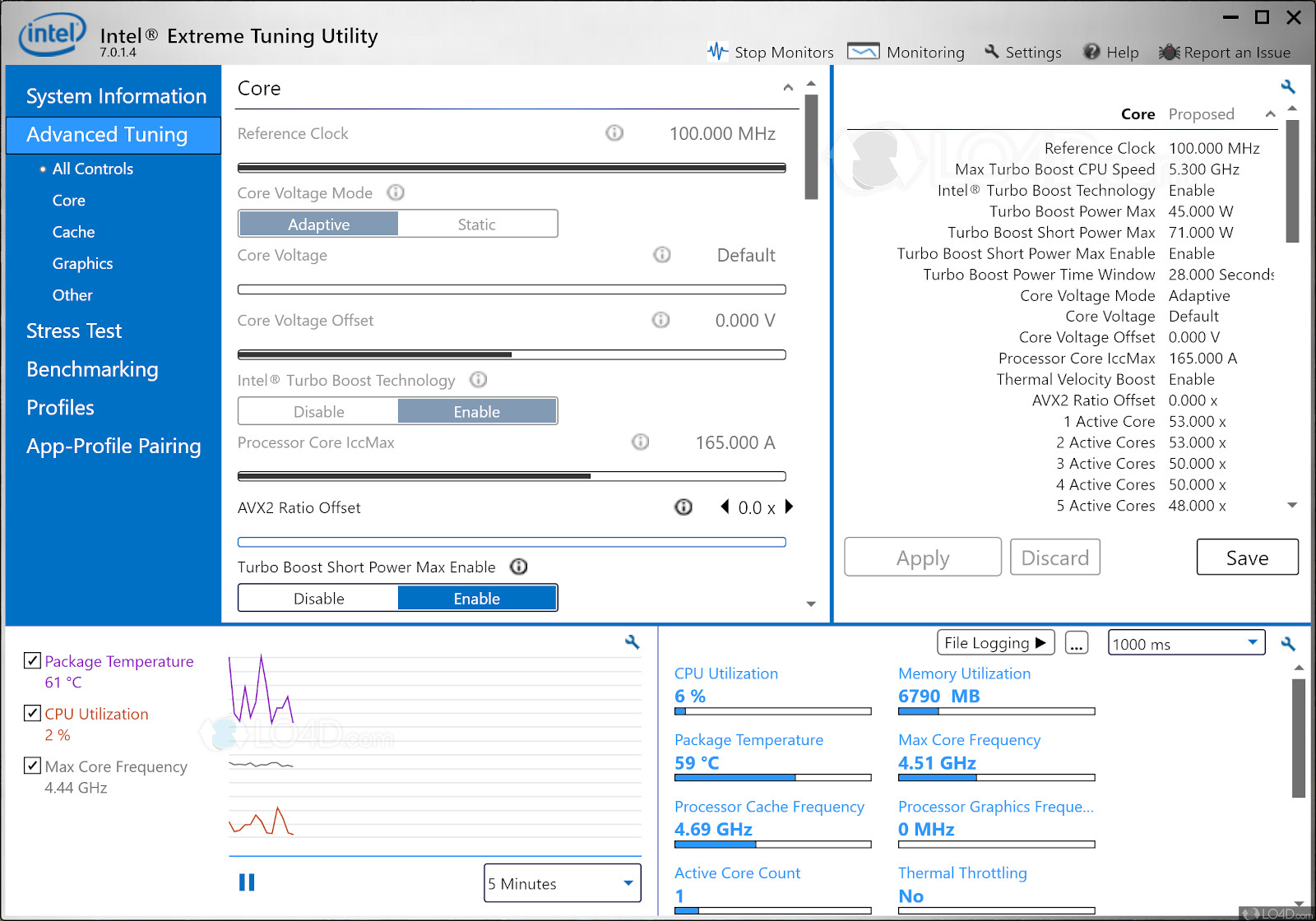
Task: Disable Intel Turbo Boost Technology
Action: 318,411
